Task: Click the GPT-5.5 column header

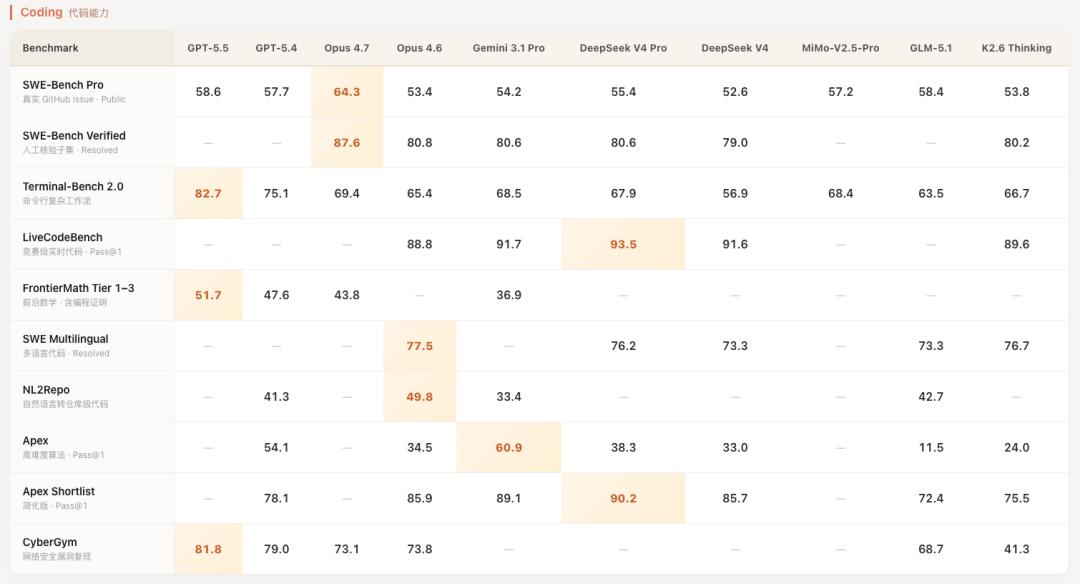Action: [x=208, y=48]
